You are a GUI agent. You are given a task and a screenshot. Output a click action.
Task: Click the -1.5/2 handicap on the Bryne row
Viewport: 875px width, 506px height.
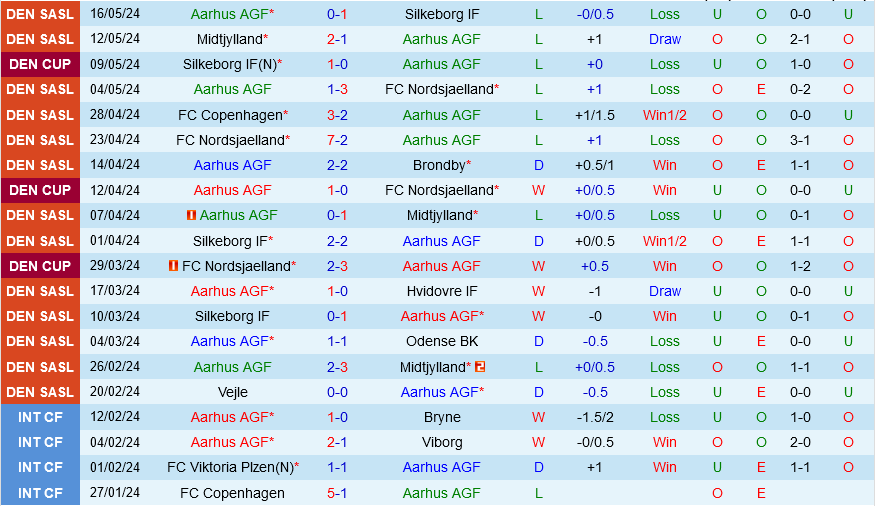[x=595, y=417]
